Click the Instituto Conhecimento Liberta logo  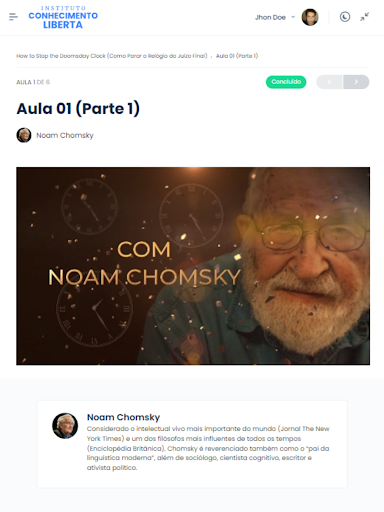(63, 17)
